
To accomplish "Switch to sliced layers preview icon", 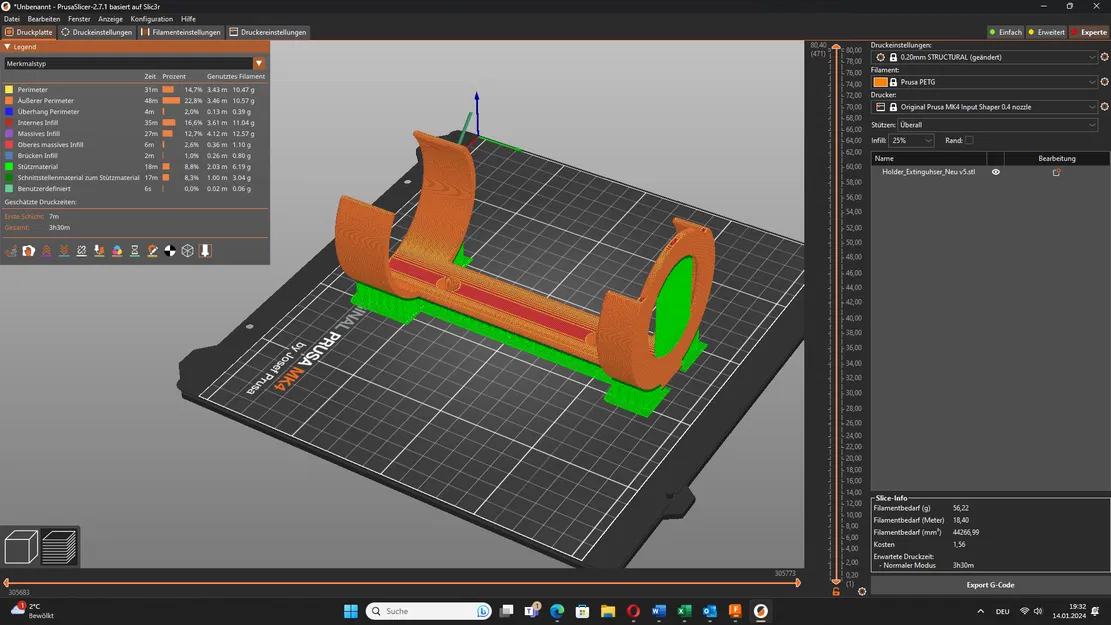I will (x=59, y=547).
